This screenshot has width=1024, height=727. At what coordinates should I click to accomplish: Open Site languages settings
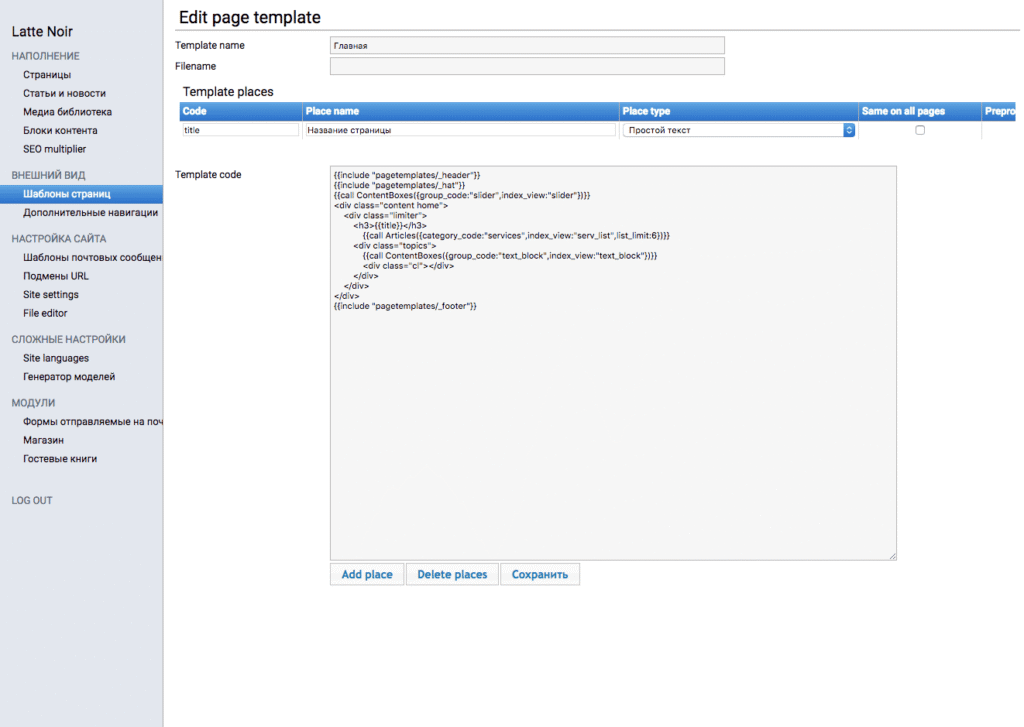[x=56, y=358]
